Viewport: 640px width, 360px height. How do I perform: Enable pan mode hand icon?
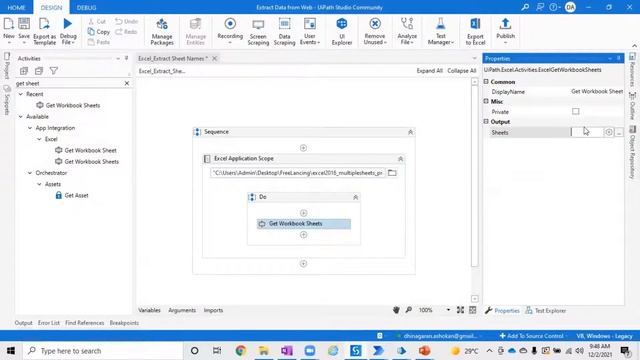tap(396, 310)
